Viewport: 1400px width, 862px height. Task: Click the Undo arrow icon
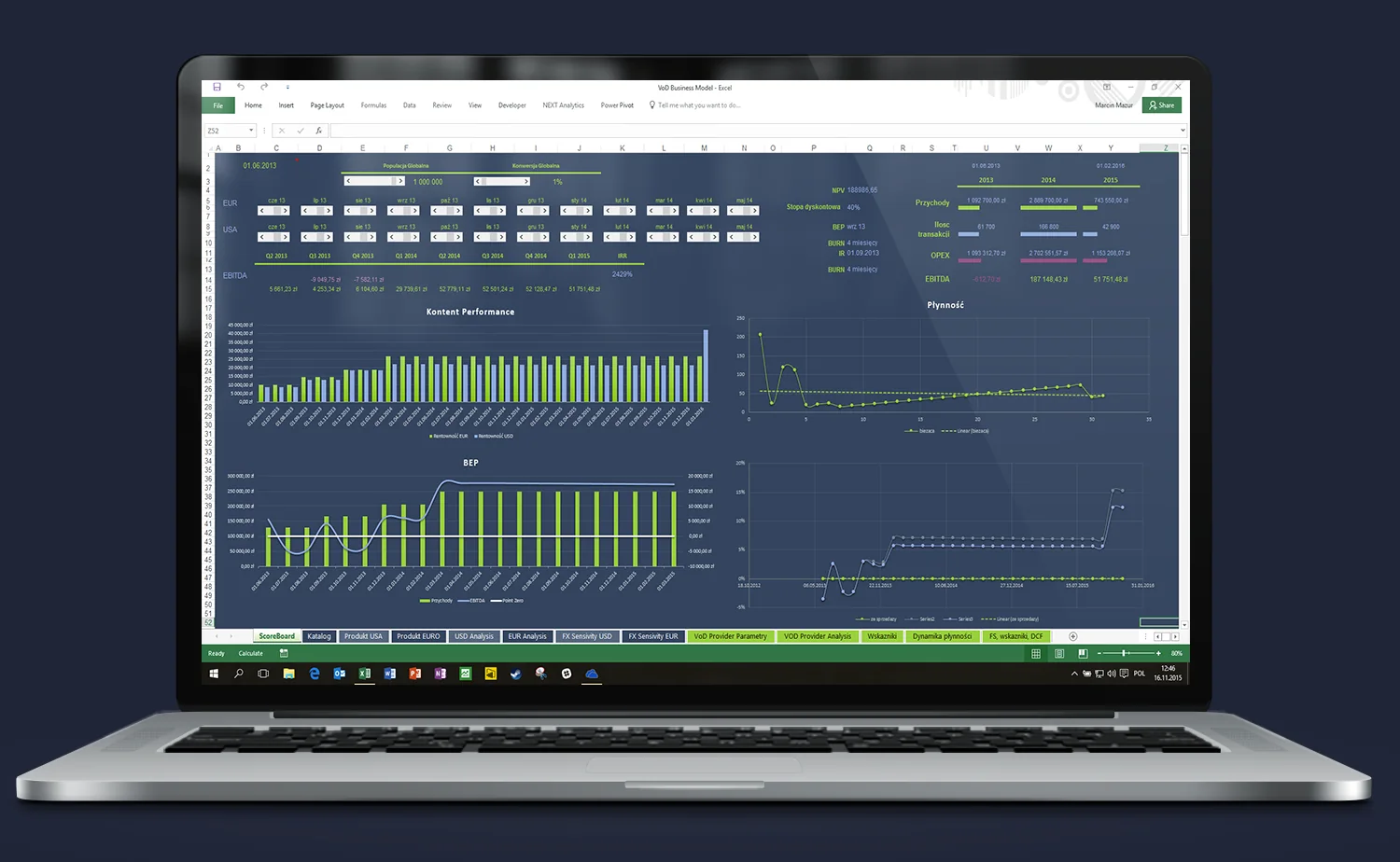pyautogui.click(x=241, y=87)
